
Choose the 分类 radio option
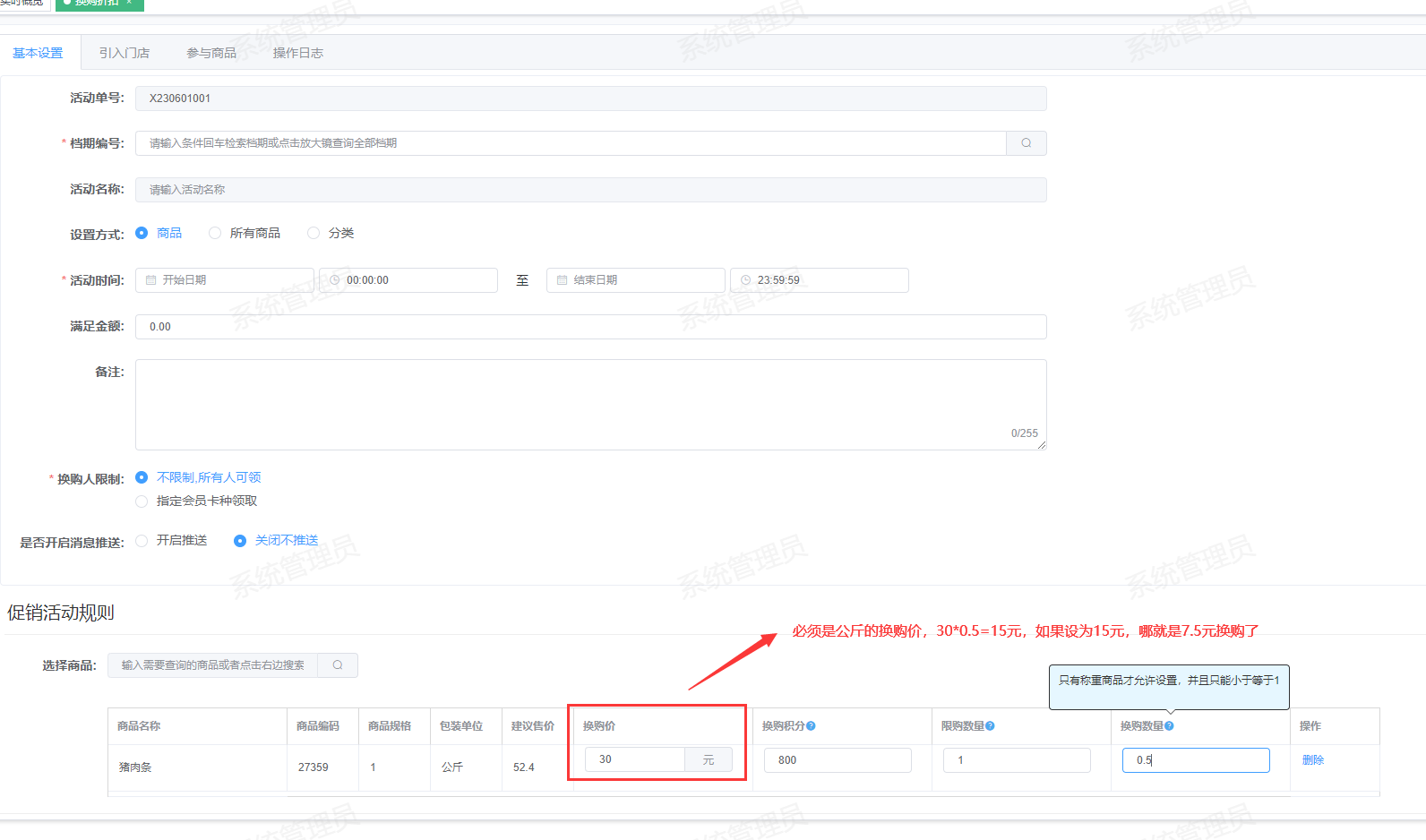pyautogui.click(x=314, y=233)
